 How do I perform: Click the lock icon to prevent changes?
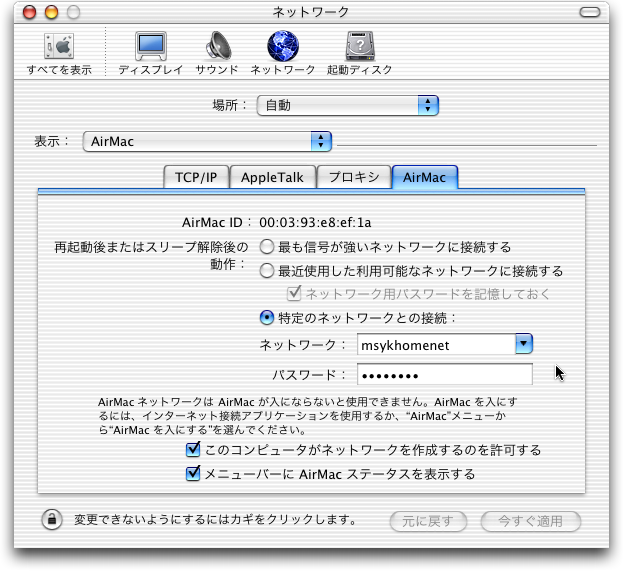50,520
